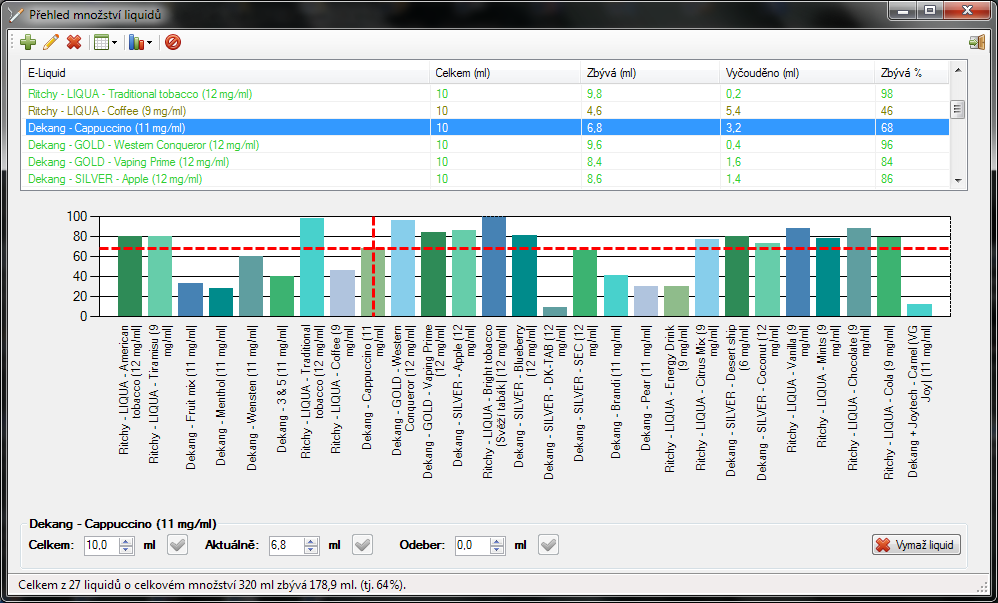This screenshot has height=603, width=998.
Task: Click the Brandi chart bar
Action: [x=615, y=295]
